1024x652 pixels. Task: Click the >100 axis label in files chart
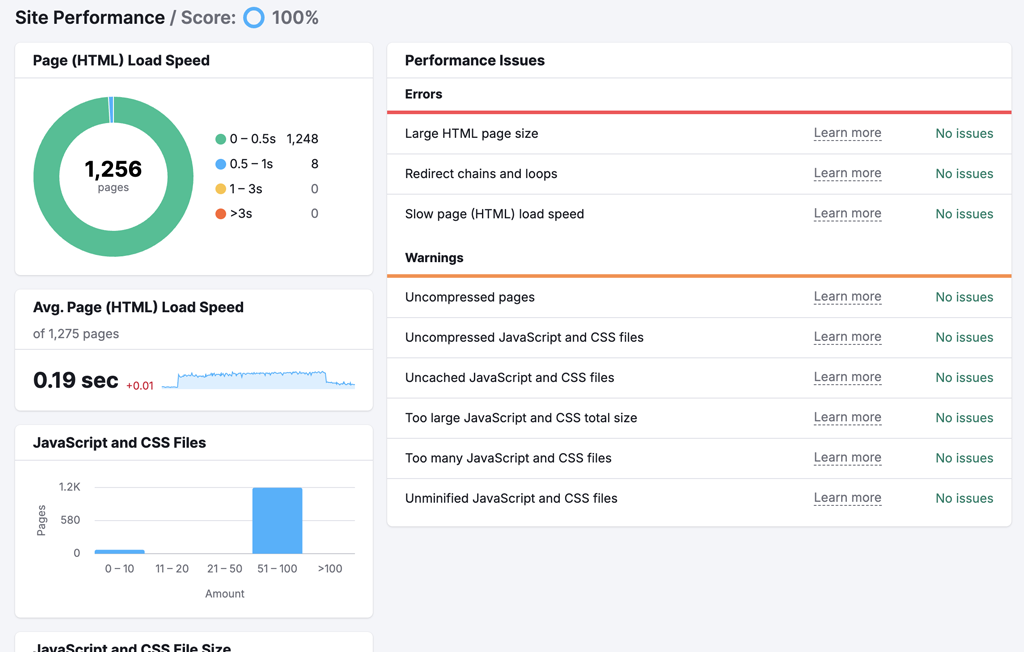point(330,569)
